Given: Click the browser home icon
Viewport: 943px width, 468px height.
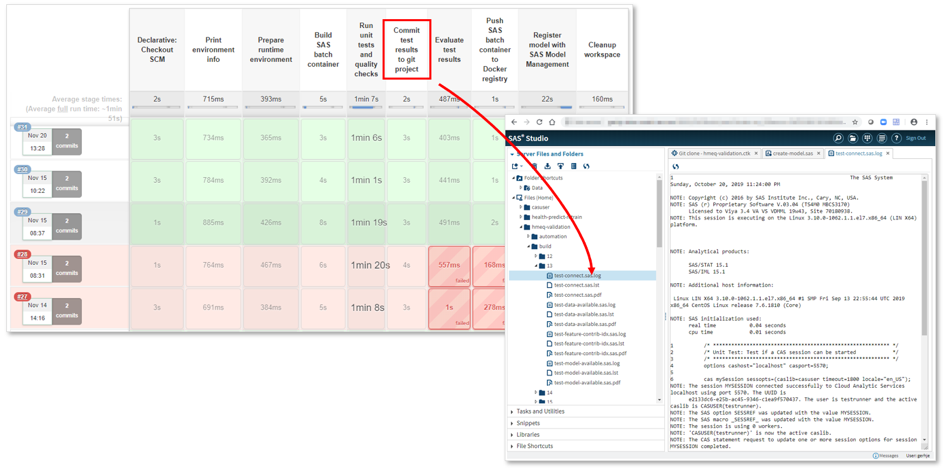Looking at the screenshot, I should click(553, 122).
